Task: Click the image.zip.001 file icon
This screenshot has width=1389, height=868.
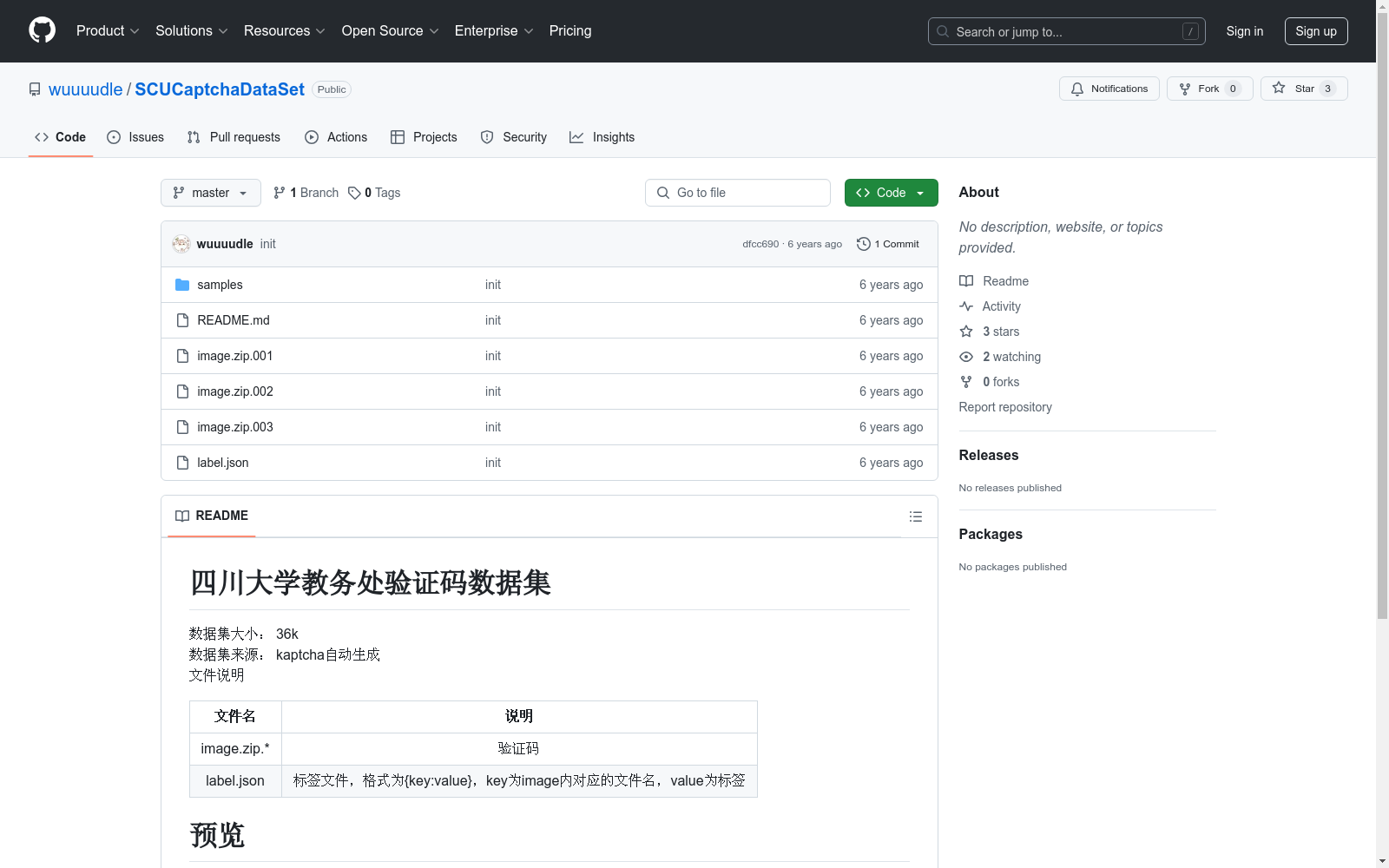Action: tap(182, 356)
